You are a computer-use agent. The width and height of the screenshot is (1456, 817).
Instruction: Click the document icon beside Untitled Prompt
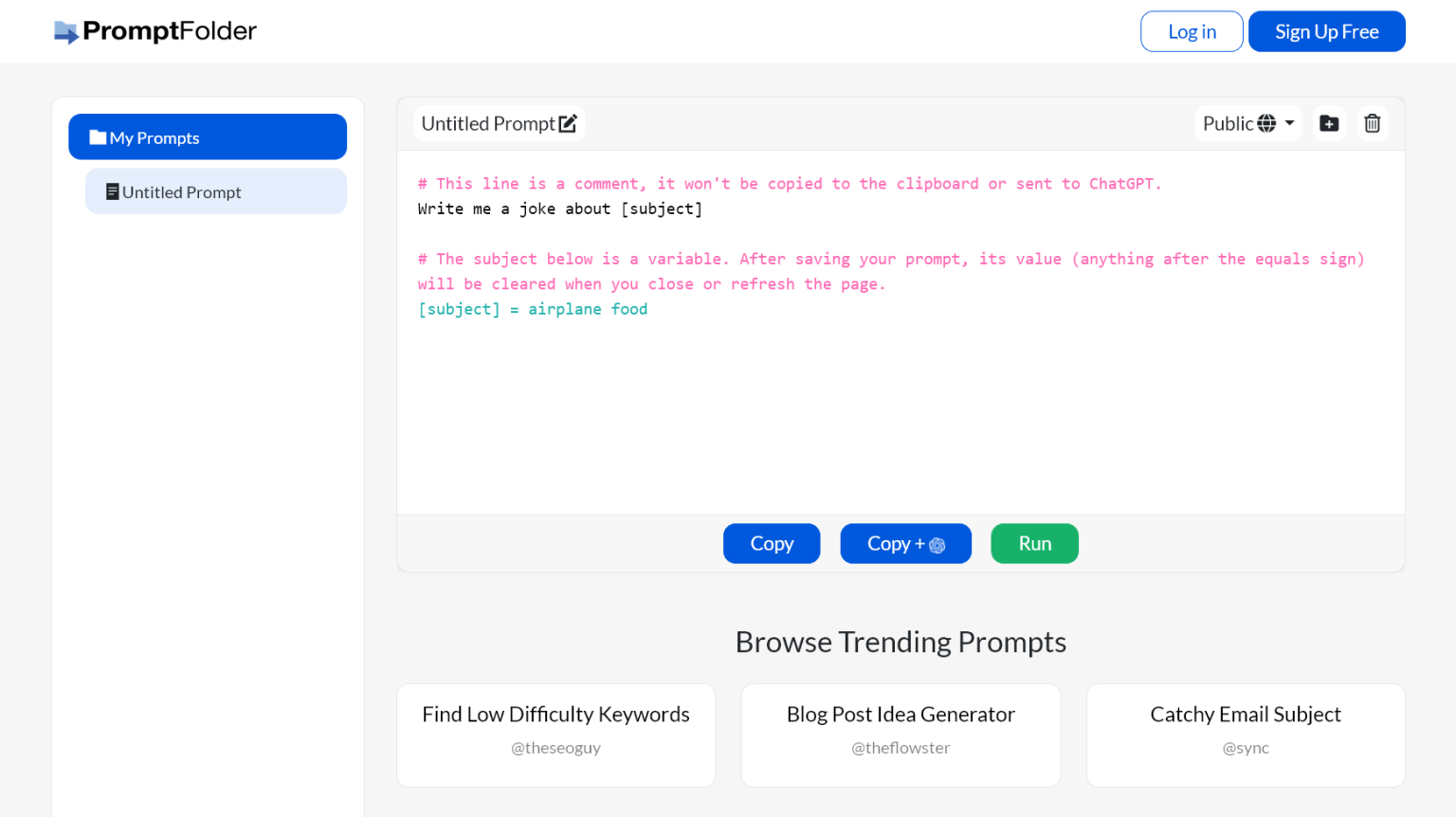pyautogui.click(x=114, y=191)
